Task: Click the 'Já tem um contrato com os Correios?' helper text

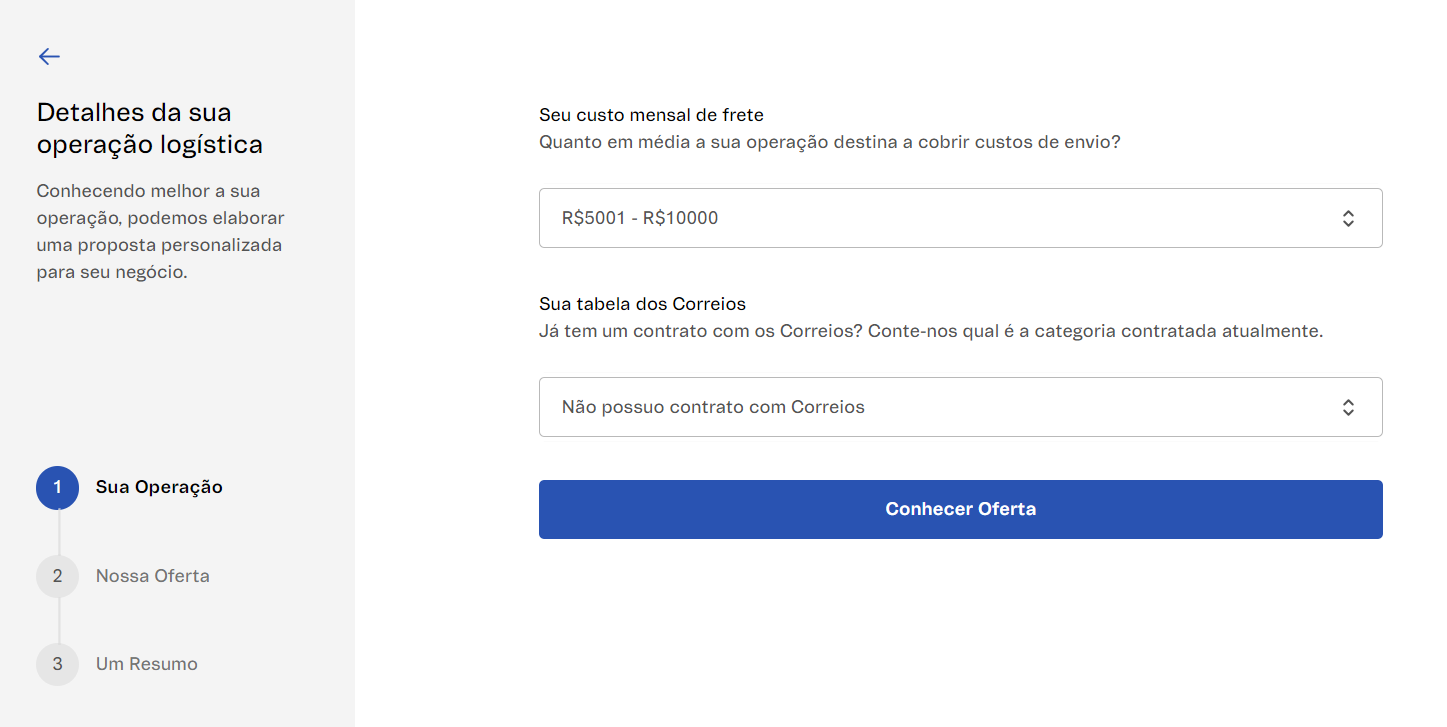Action: pyautogui.click(x=930, y=331)
